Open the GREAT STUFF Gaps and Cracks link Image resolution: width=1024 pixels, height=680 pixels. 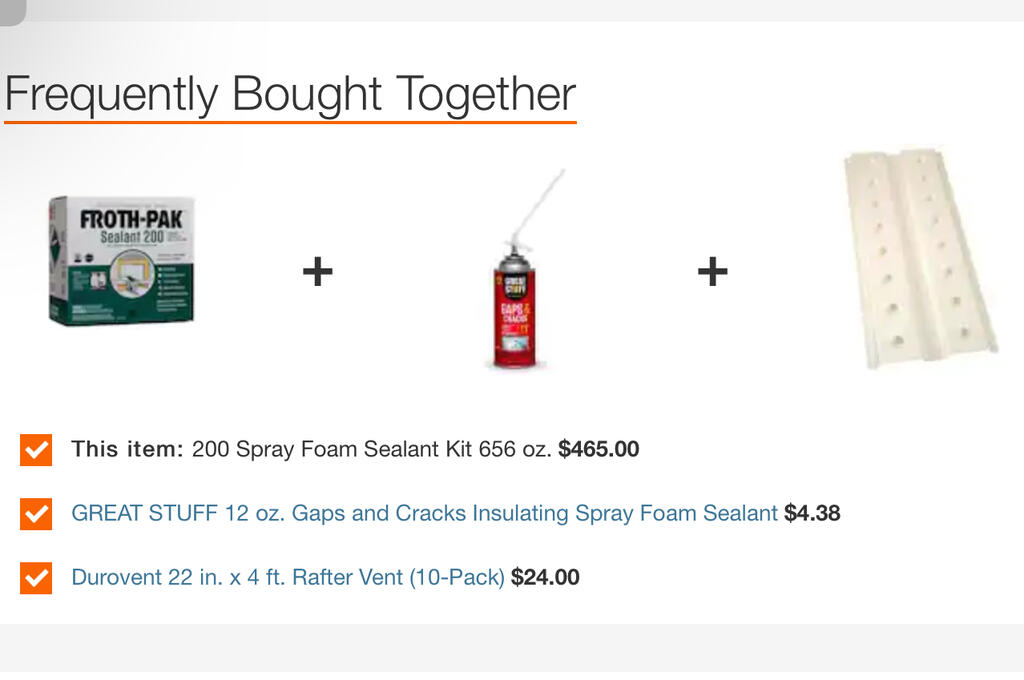pyautogui.click(x=424, y=513)
